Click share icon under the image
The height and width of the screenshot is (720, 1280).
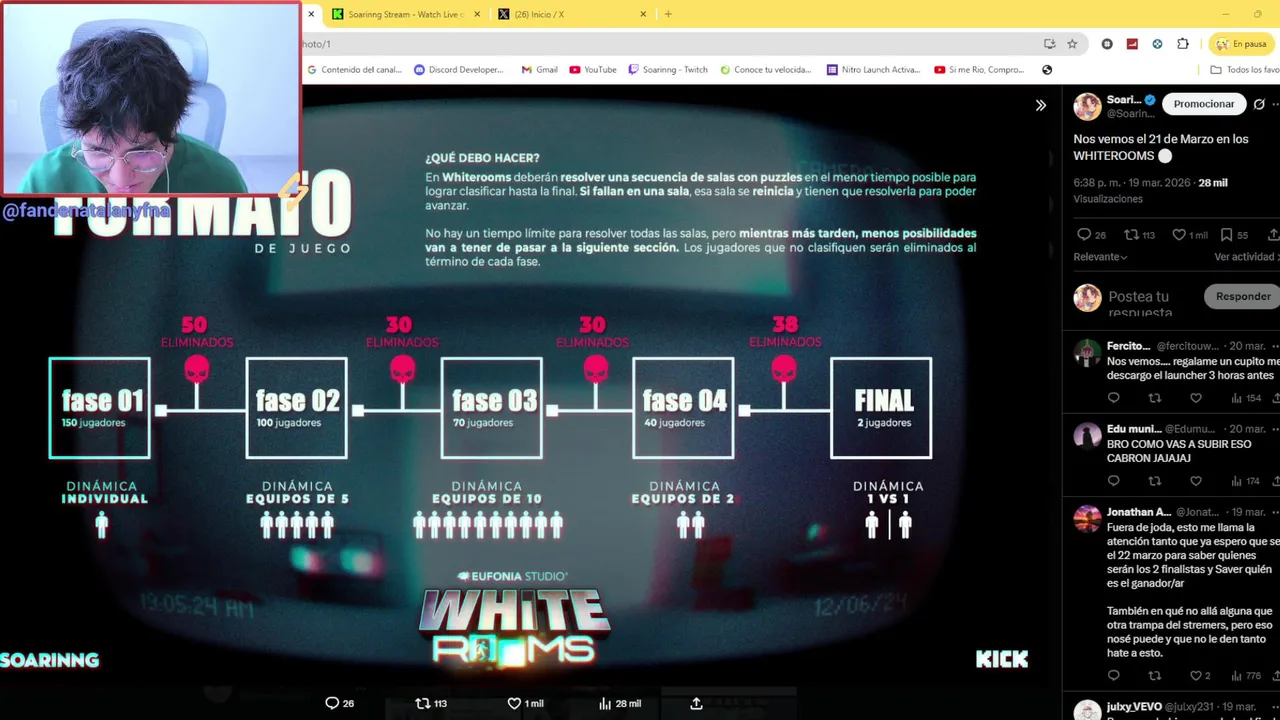pos(696,703)
